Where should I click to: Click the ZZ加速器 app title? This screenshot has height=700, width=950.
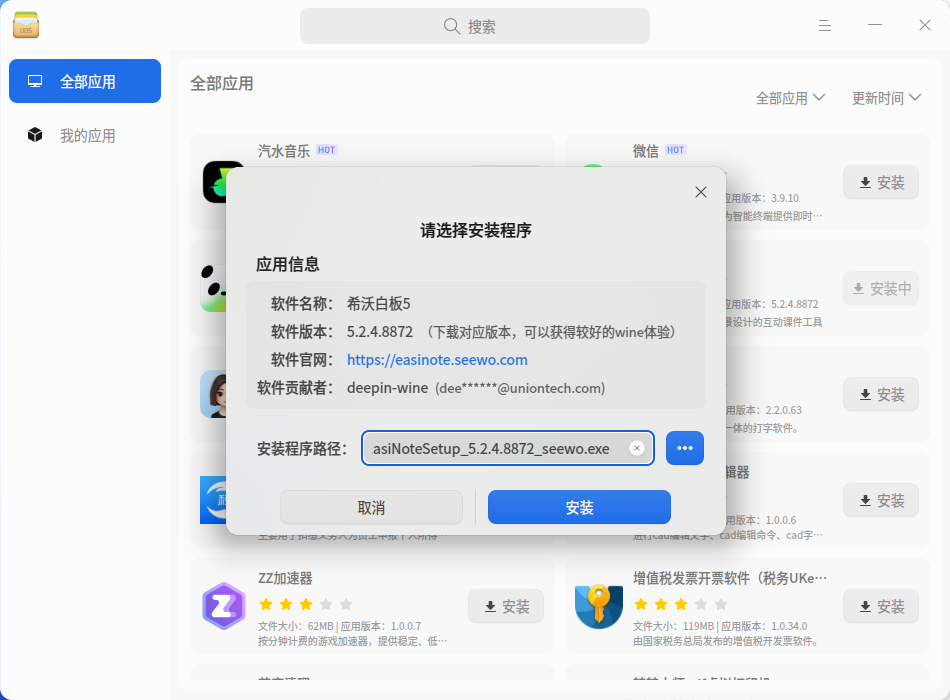285,578
